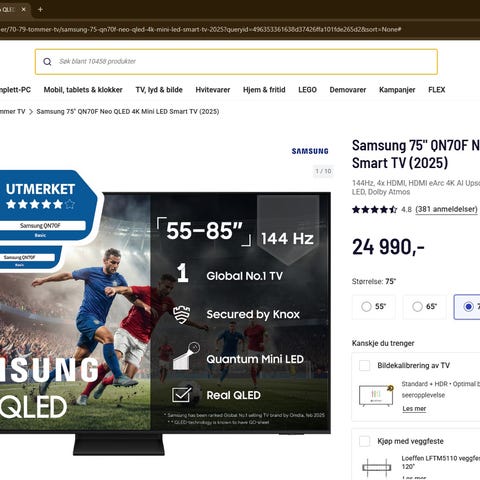This screenshot has width=480, height=480.
Task: Check the Kjøp med veggfeste box
Action: click(x=364, y=441)
